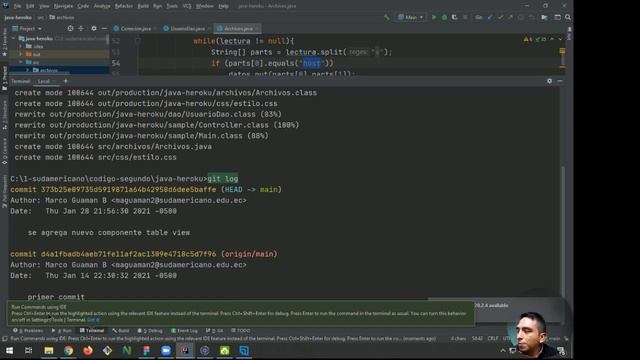Open the Favorites star sidebar icon
This screenshot has width=640, height=360.
4,53
